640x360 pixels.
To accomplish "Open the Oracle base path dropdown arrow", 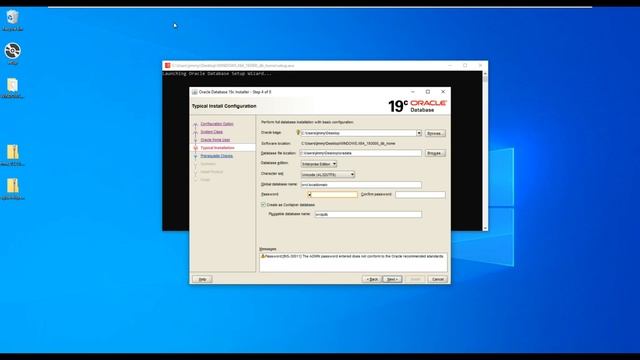I will pyautogui.click(x=419, y=133).
